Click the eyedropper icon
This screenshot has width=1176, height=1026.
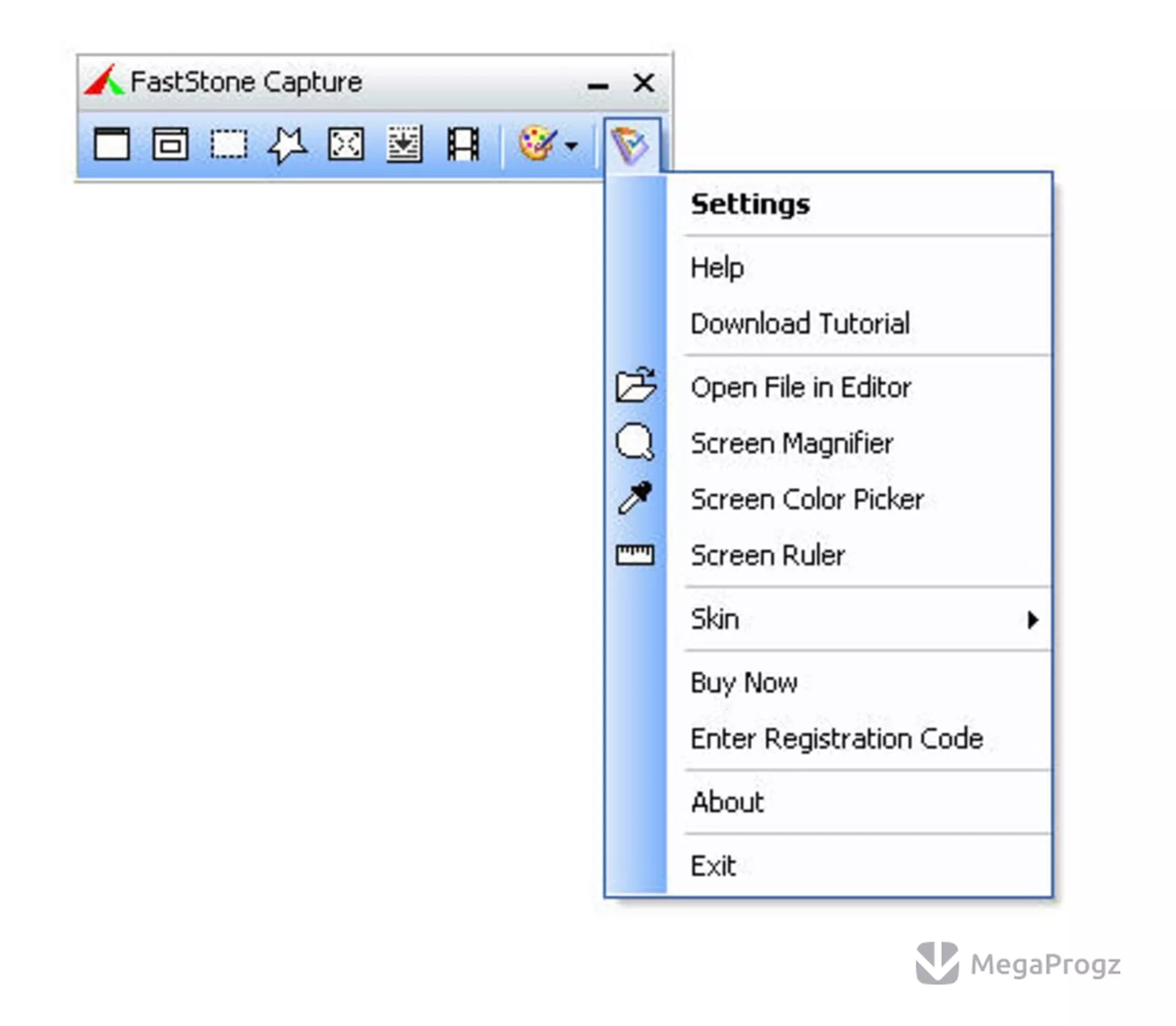[x=635, y=498]
